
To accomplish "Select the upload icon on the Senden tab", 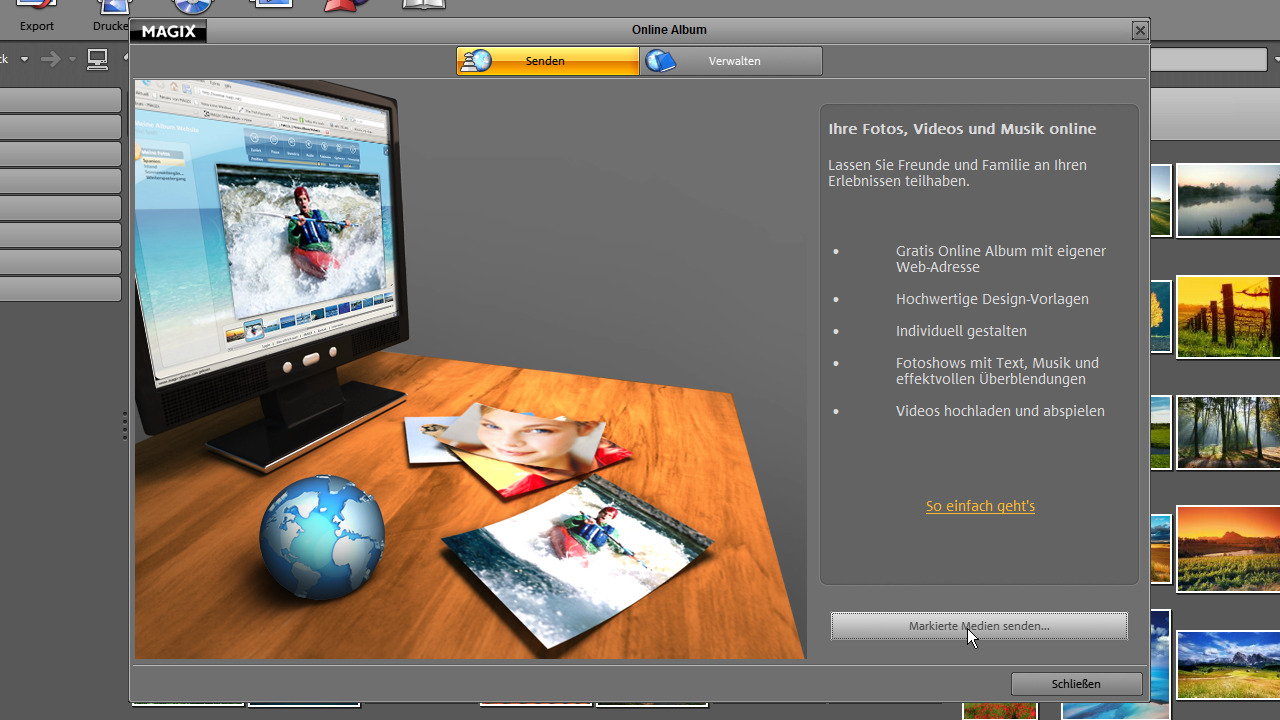I will click(476, 60).
